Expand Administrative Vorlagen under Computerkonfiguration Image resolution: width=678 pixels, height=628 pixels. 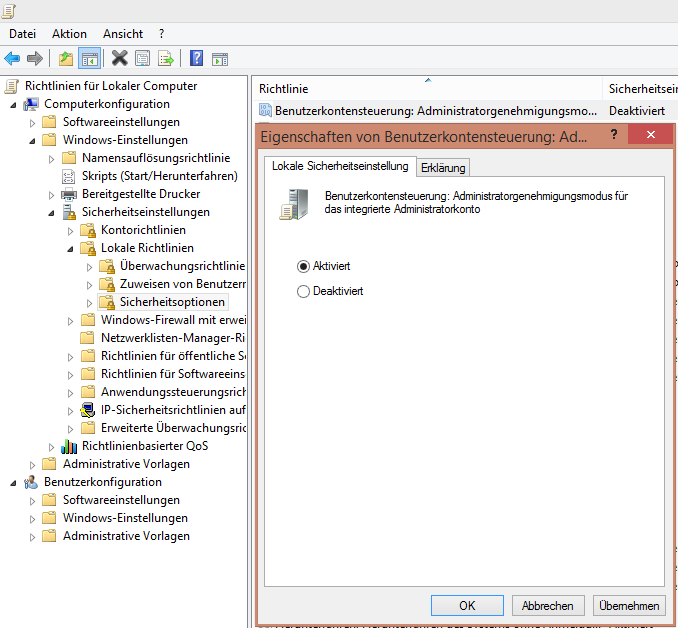[33, 464]
